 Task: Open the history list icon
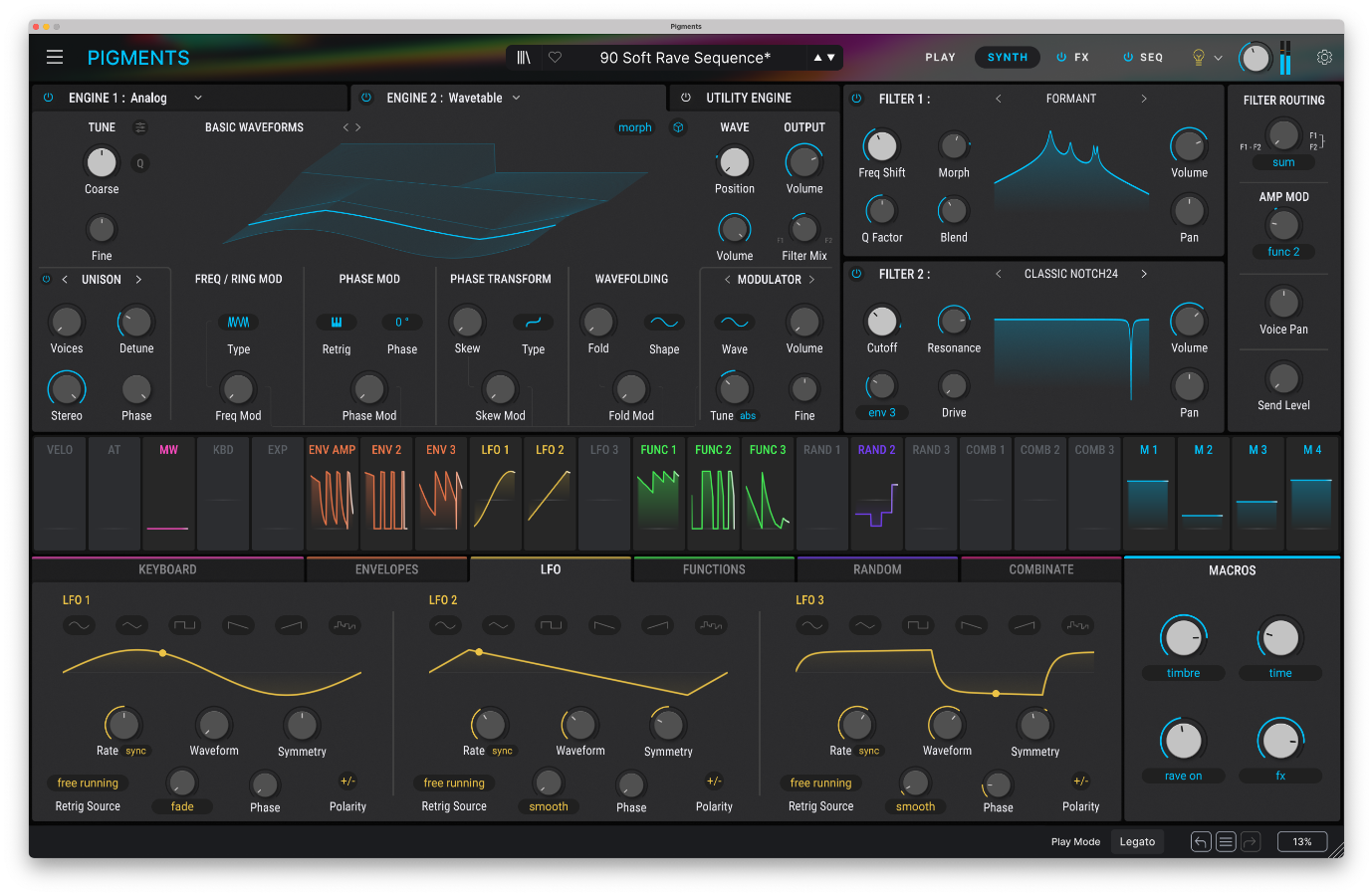tap(1226, 842)
